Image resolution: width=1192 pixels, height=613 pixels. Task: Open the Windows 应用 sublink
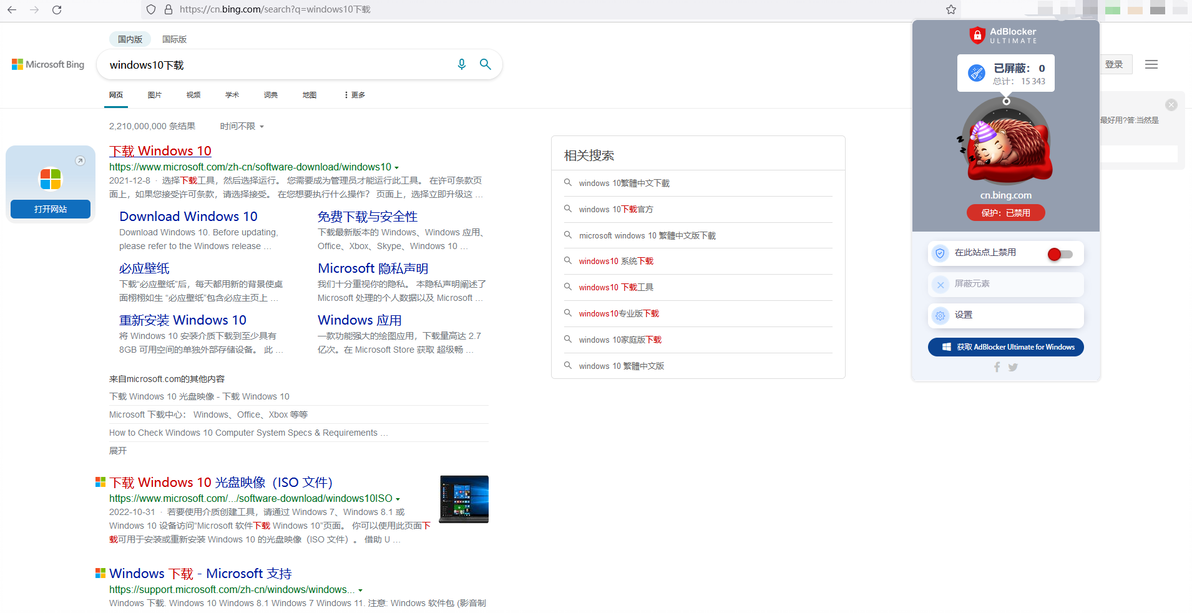coord(360,320)
